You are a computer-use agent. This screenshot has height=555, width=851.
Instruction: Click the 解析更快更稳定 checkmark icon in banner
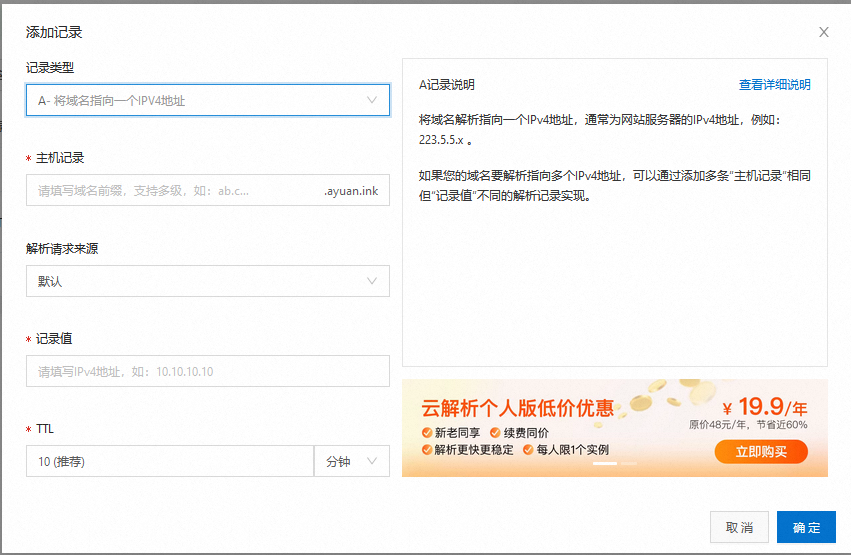[x=427, y=450]
